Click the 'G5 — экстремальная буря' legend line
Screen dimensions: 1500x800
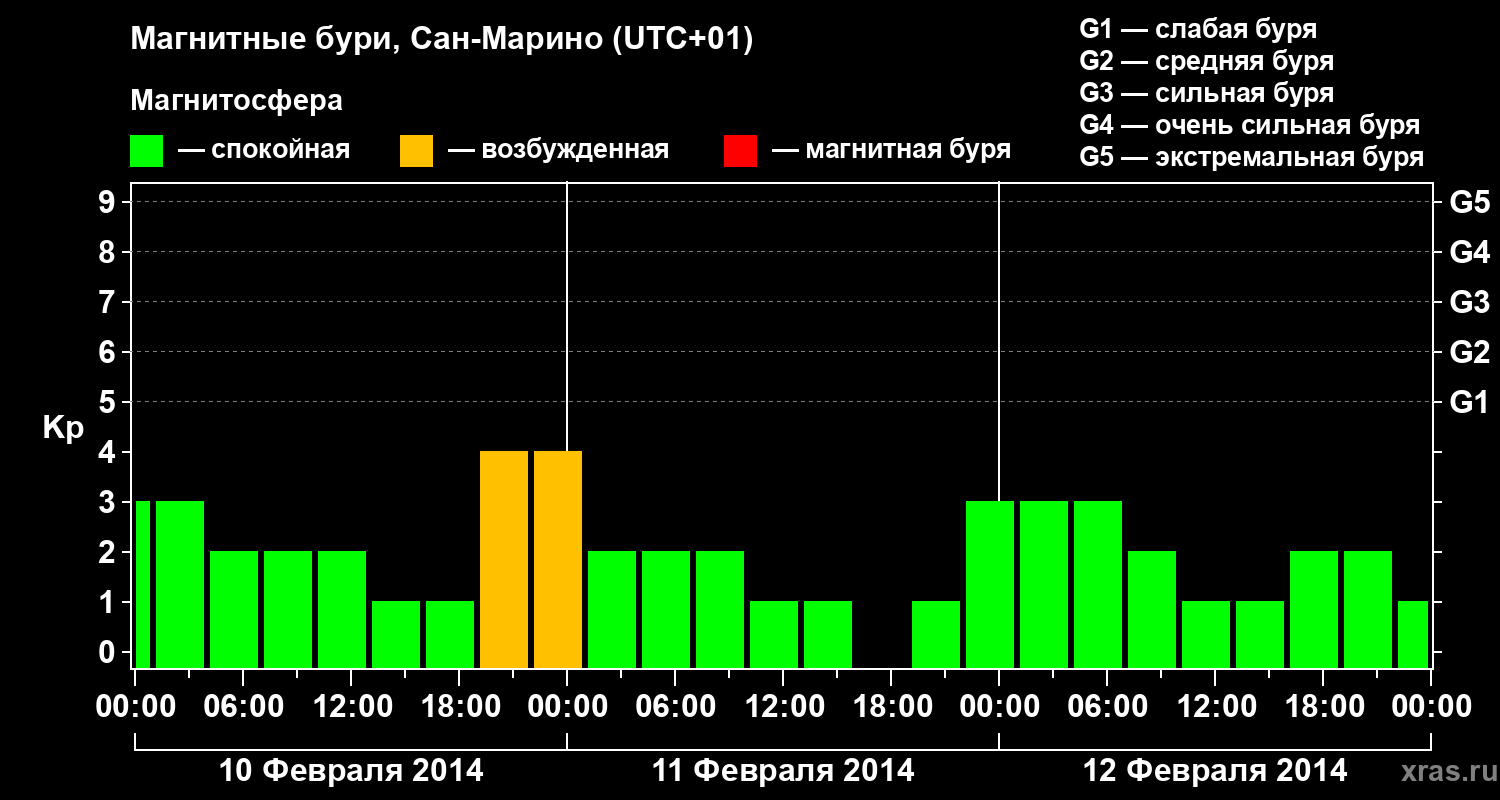coord(1252,157)
